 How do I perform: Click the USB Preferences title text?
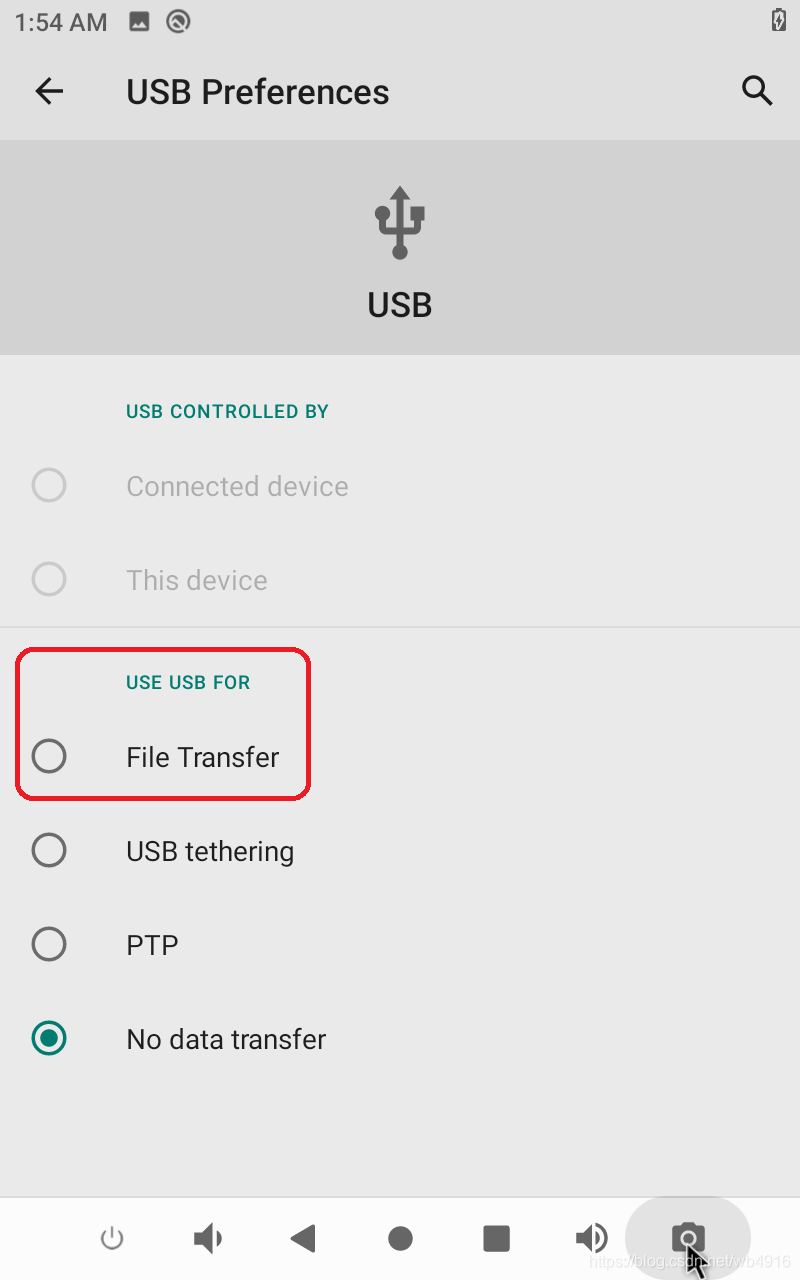pyautogui.click(x=258, y=92)
